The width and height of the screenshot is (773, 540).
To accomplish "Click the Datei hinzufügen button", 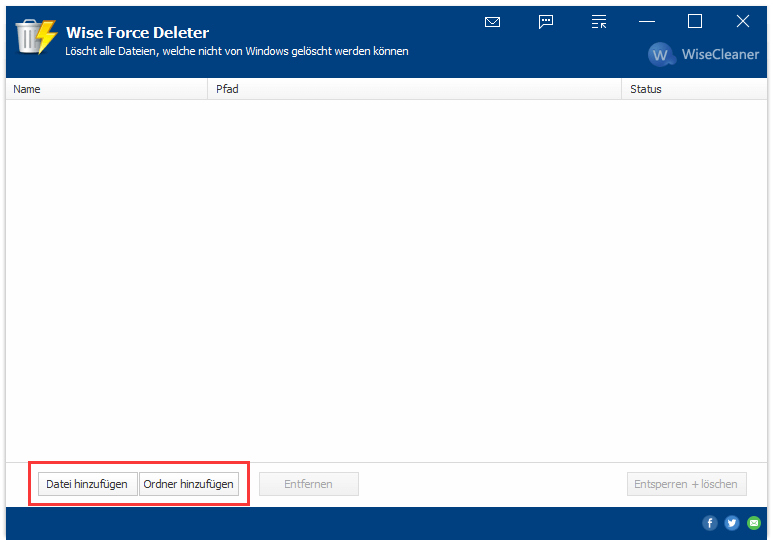I will (87, 484).
